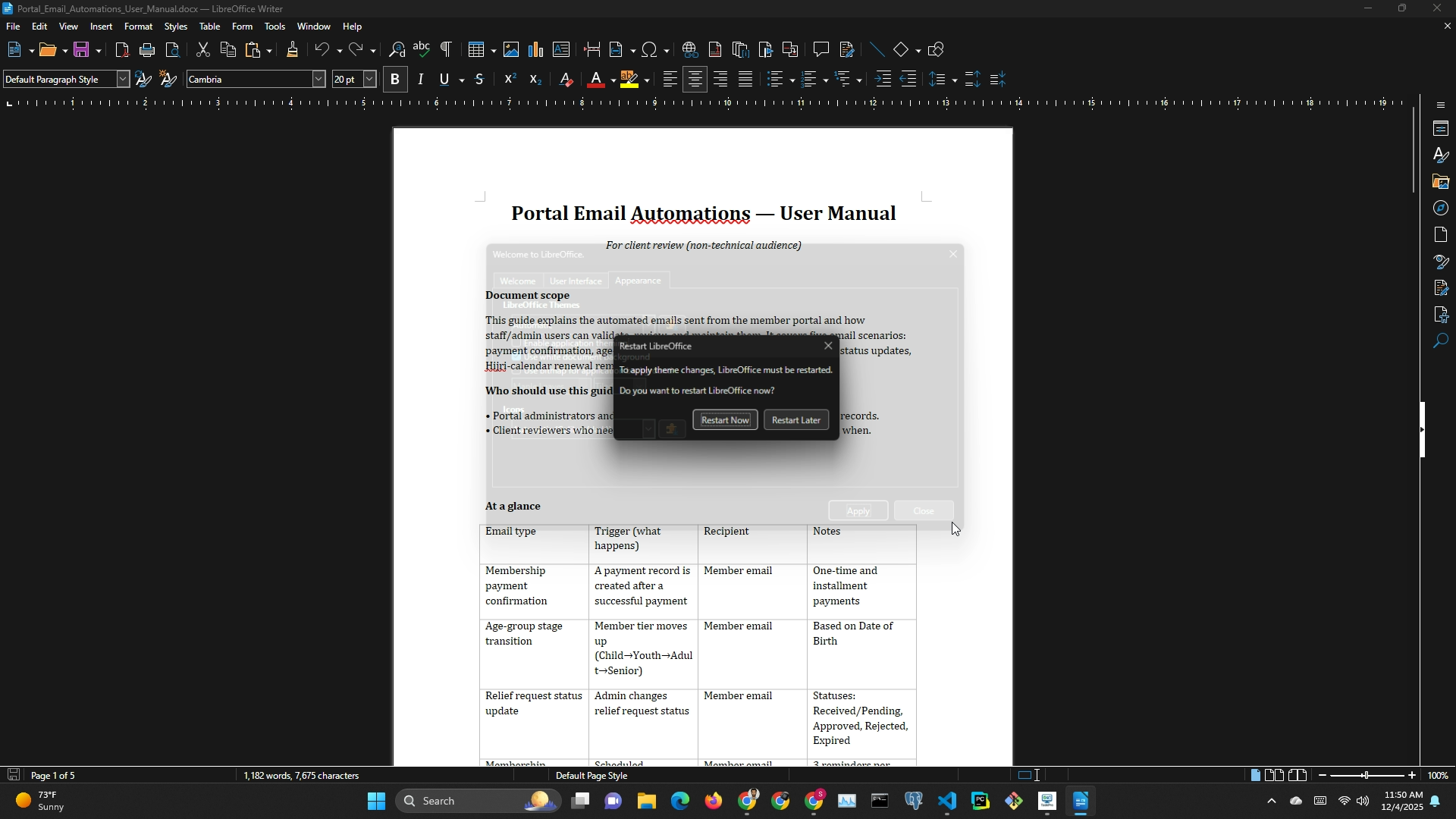Viewport: 1456px width, 819px height.
Task: Click the Export as PDF icon
Action: tap(122, 50)
